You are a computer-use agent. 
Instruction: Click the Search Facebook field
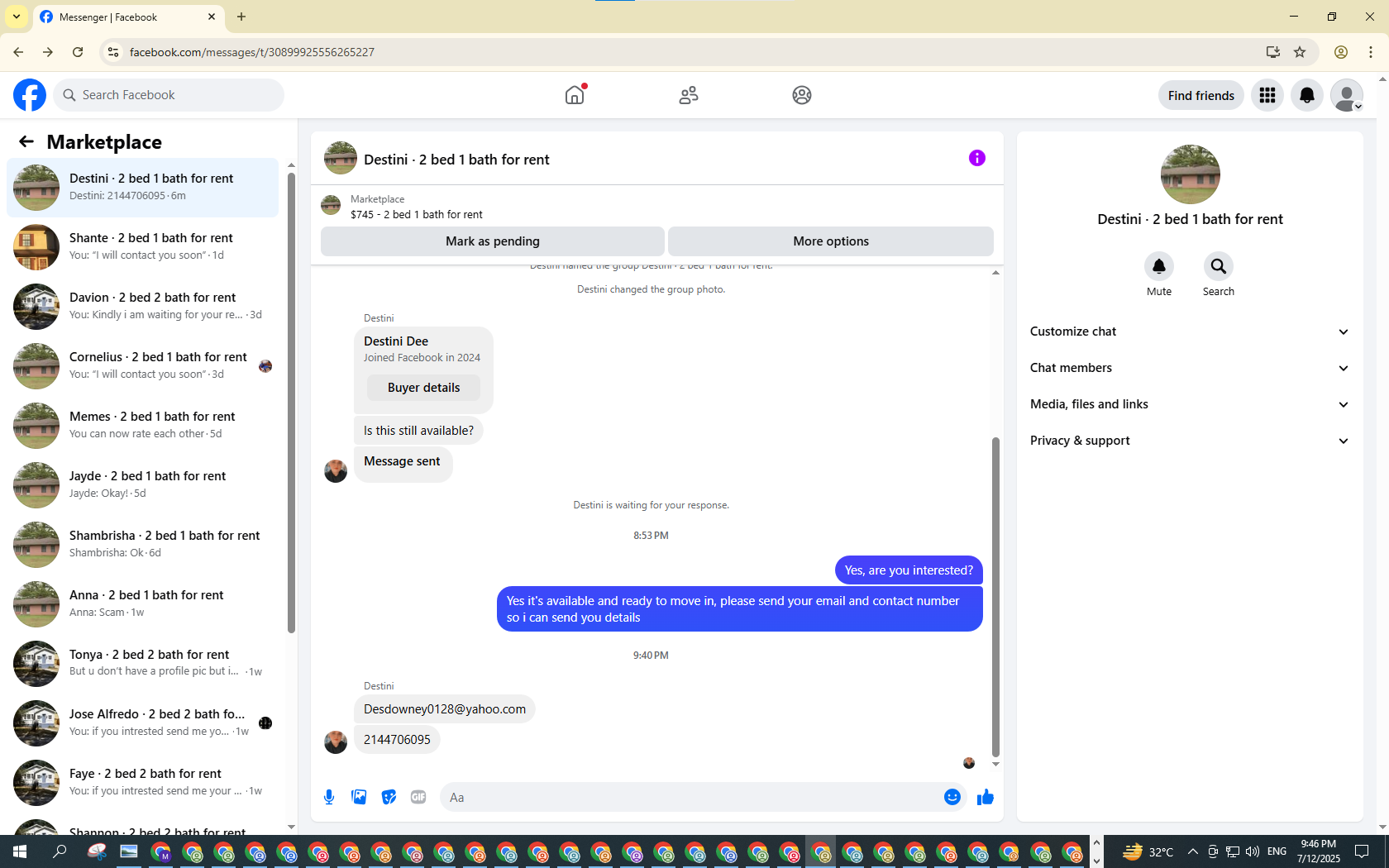pyautogui.click(x=169, y=95)
